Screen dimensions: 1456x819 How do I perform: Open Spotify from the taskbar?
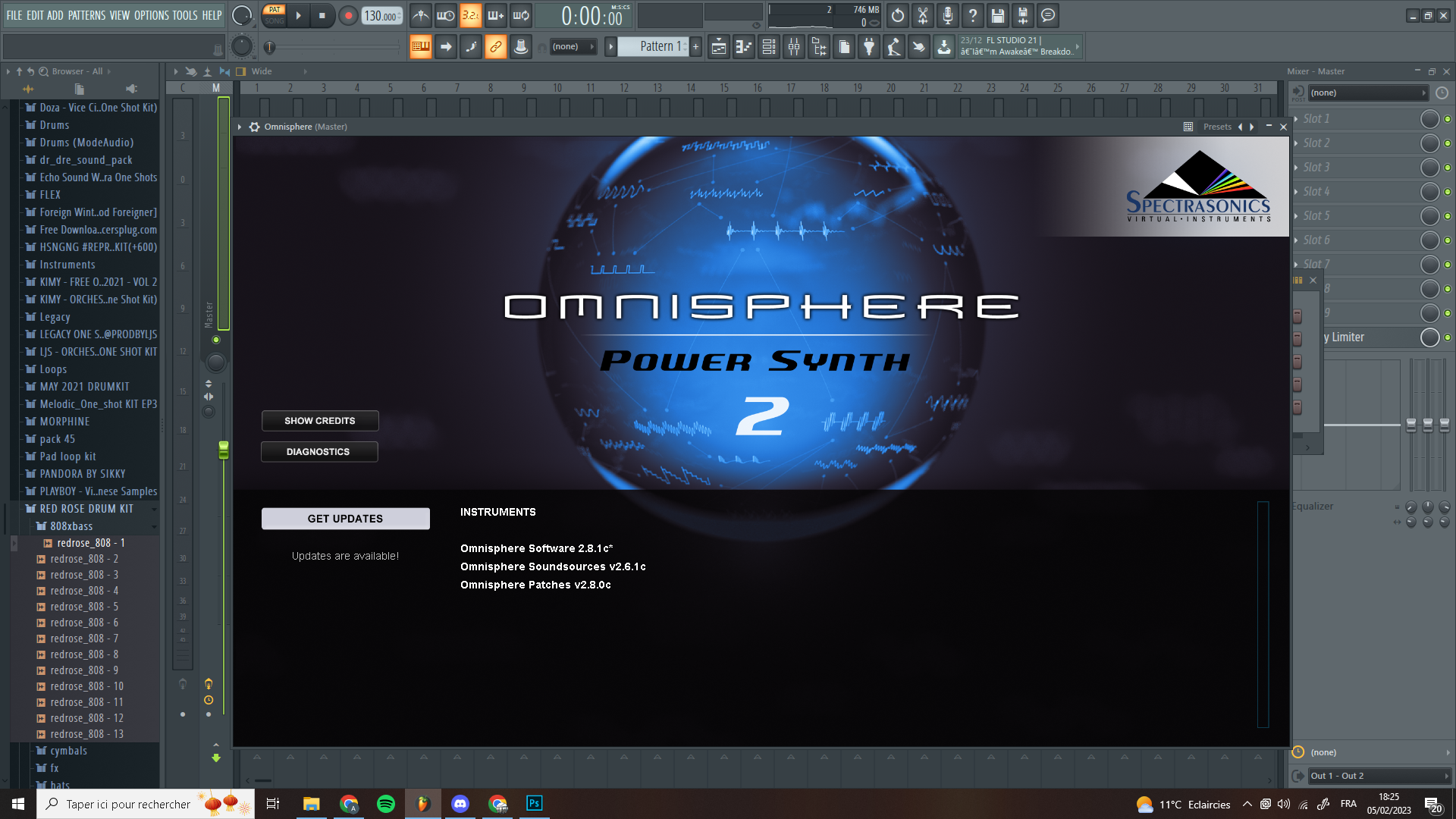(386, 804)
